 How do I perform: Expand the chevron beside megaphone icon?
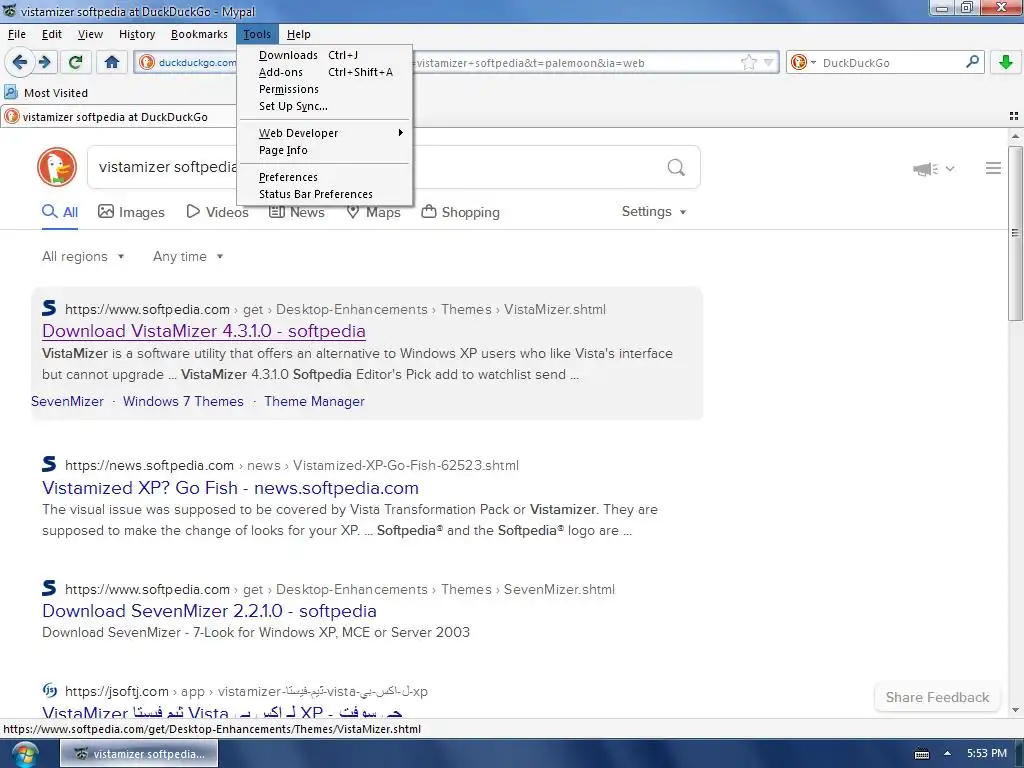click(x=950, y=168)
